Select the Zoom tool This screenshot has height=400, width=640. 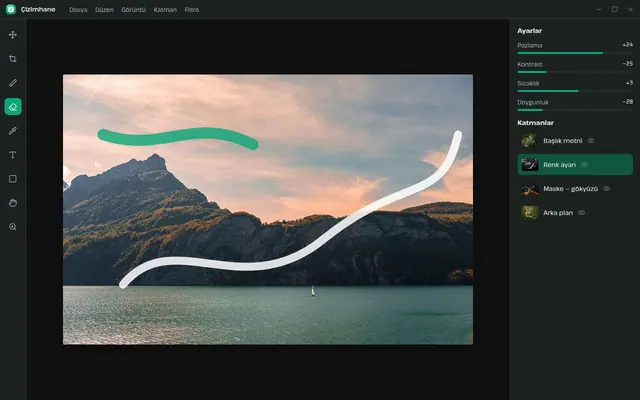click(x=13, y=227)
